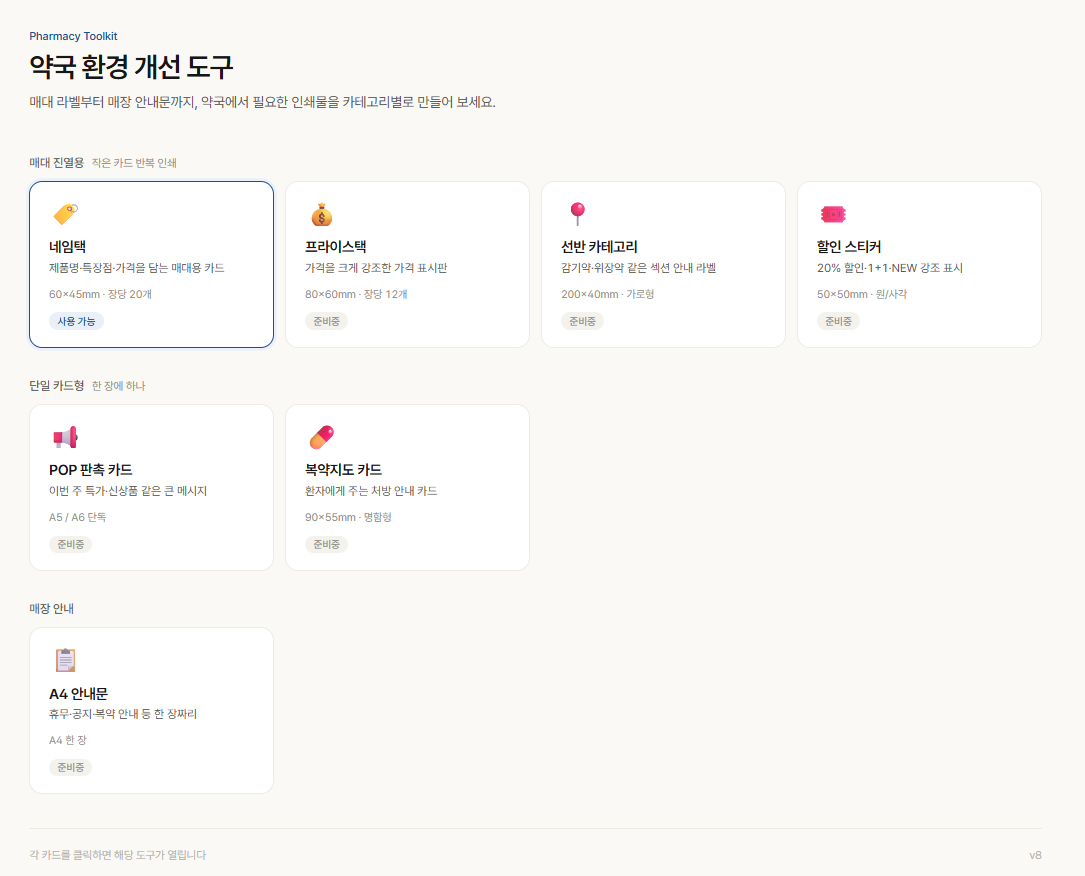Click the pill capsule icon on 복약지도 카드
Screen dimensions: 1085x876
[x=322, y=437]
